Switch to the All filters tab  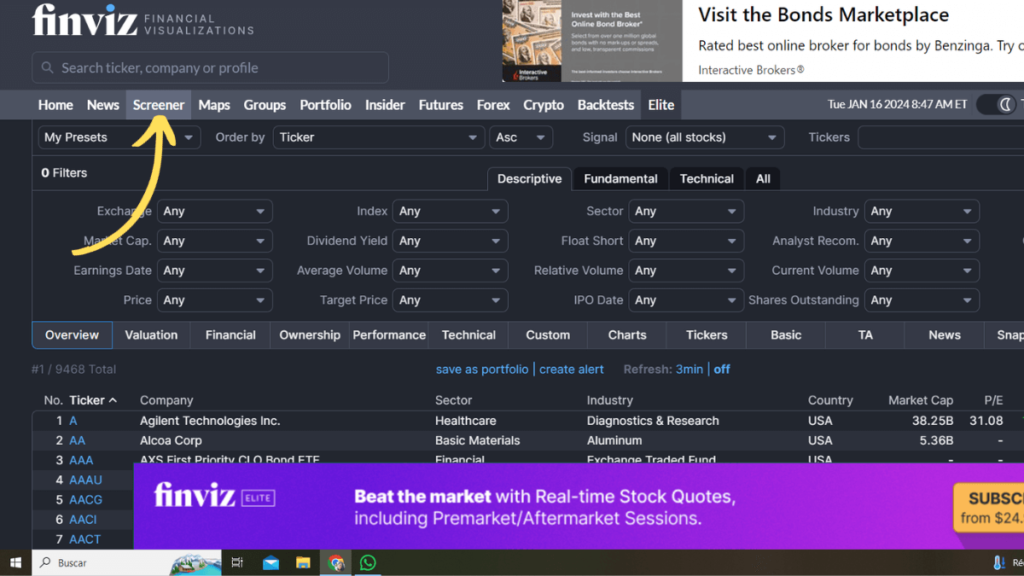(x=763, y=179)
